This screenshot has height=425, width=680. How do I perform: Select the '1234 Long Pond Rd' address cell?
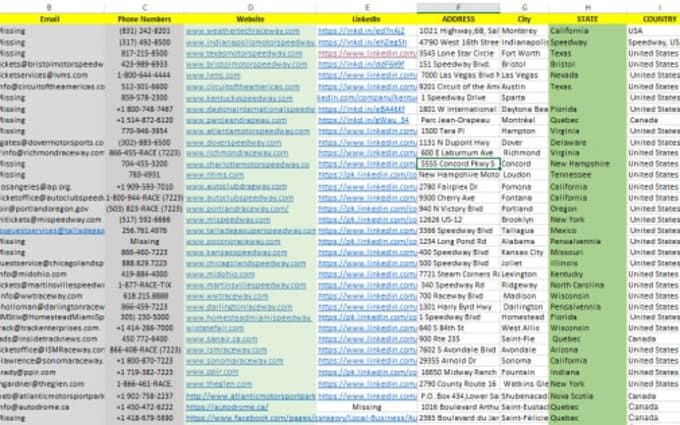[458, 242]
